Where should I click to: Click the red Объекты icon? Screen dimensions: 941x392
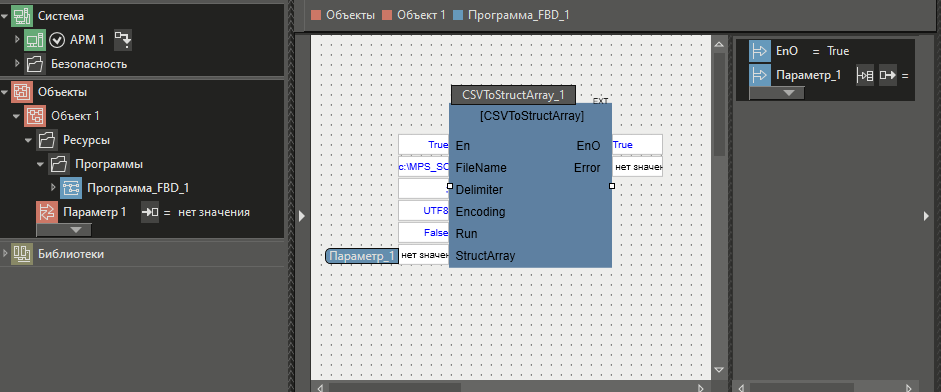click(23, 92)
